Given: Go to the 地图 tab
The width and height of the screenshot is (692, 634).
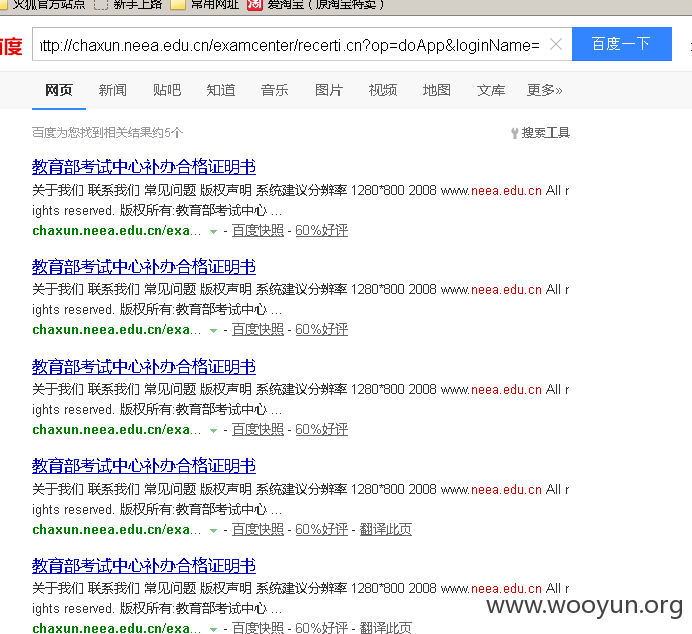Looking at the screenshot, I should 436,90.
